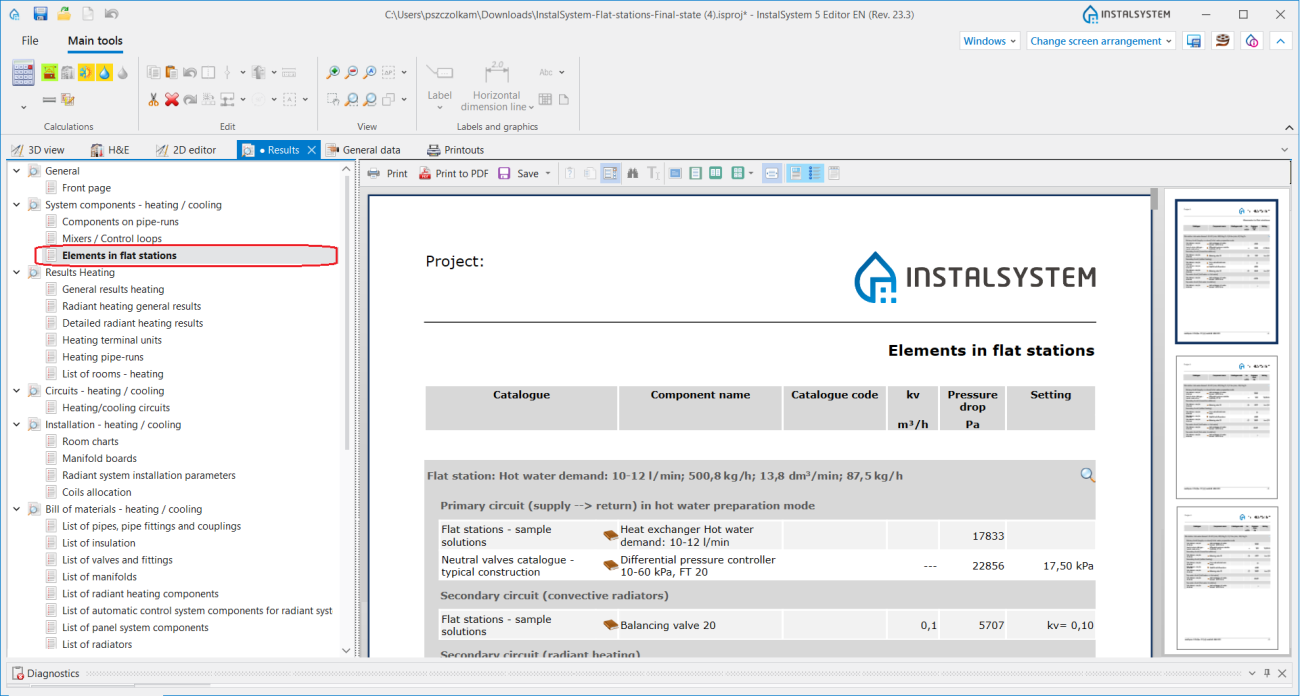Viewport: 1300px width, 696px height.
Task: Open Change screen arrangement dropdown
Action: coord(1101,41)
